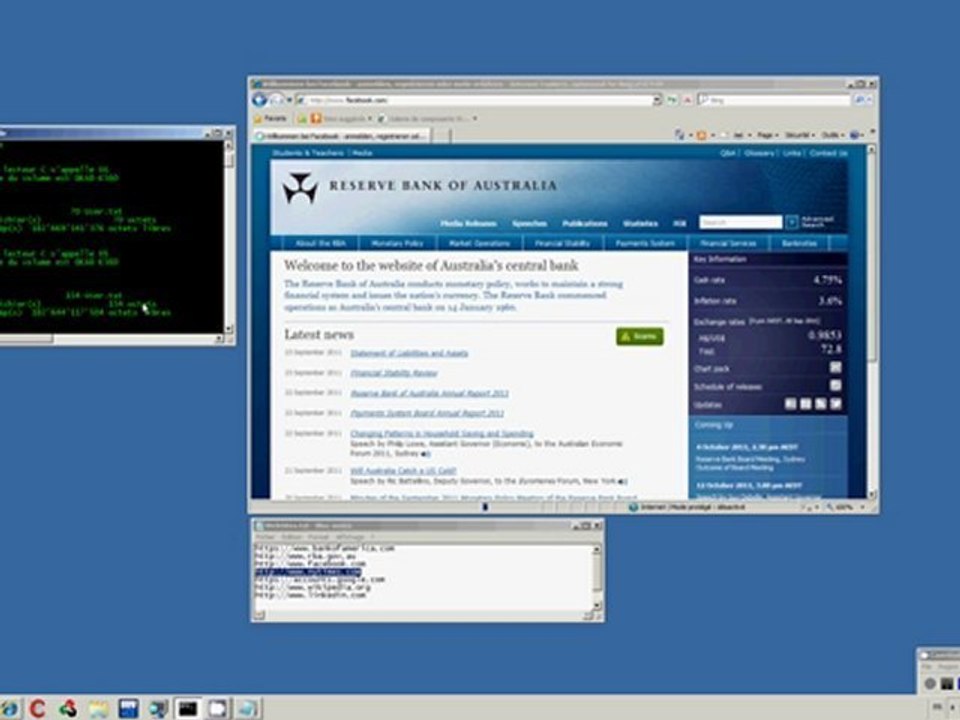The height and width of the screenshot is (720, 960).
Task: Click the browser Forward button
Action: pyautogui.click(x=276, y=100)
